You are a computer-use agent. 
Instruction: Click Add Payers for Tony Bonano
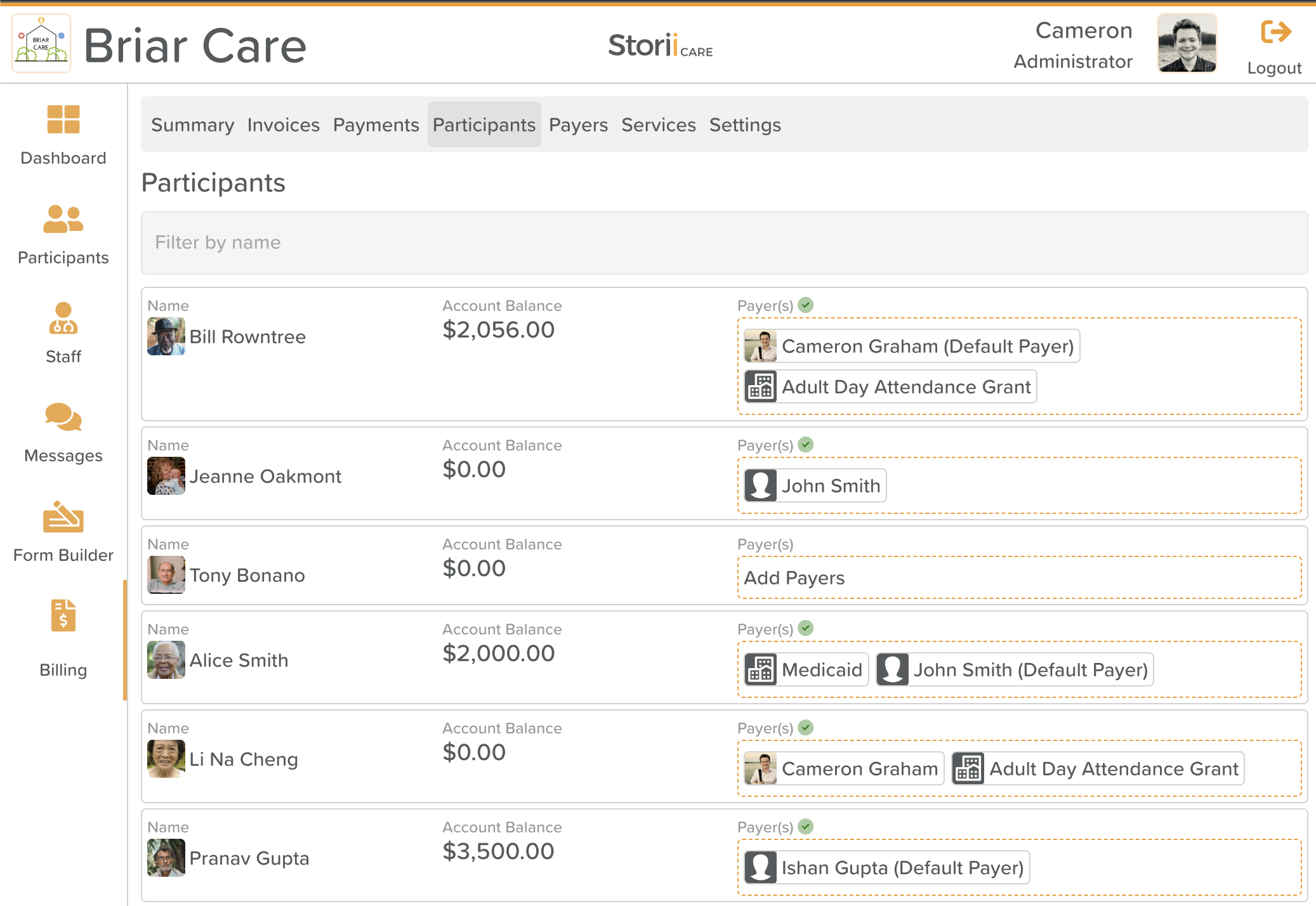794,578
